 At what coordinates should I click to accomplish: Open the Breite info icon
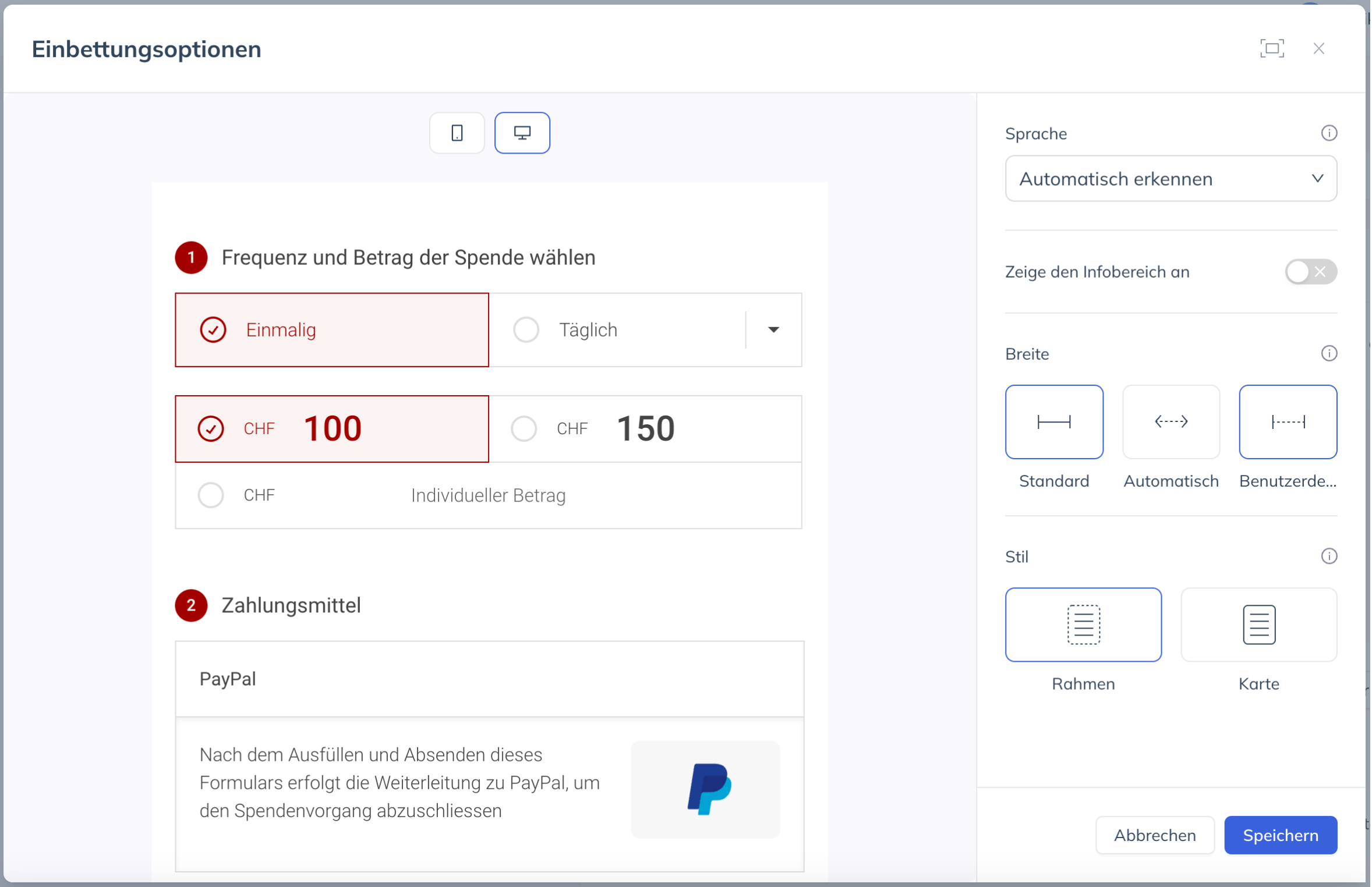(x=1329, y=353)
